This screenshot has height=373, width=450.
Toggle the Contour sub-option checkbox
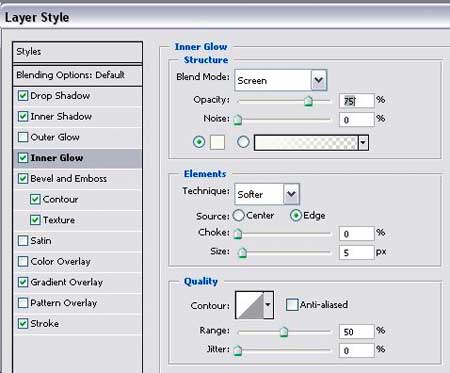tap(35, 199)
